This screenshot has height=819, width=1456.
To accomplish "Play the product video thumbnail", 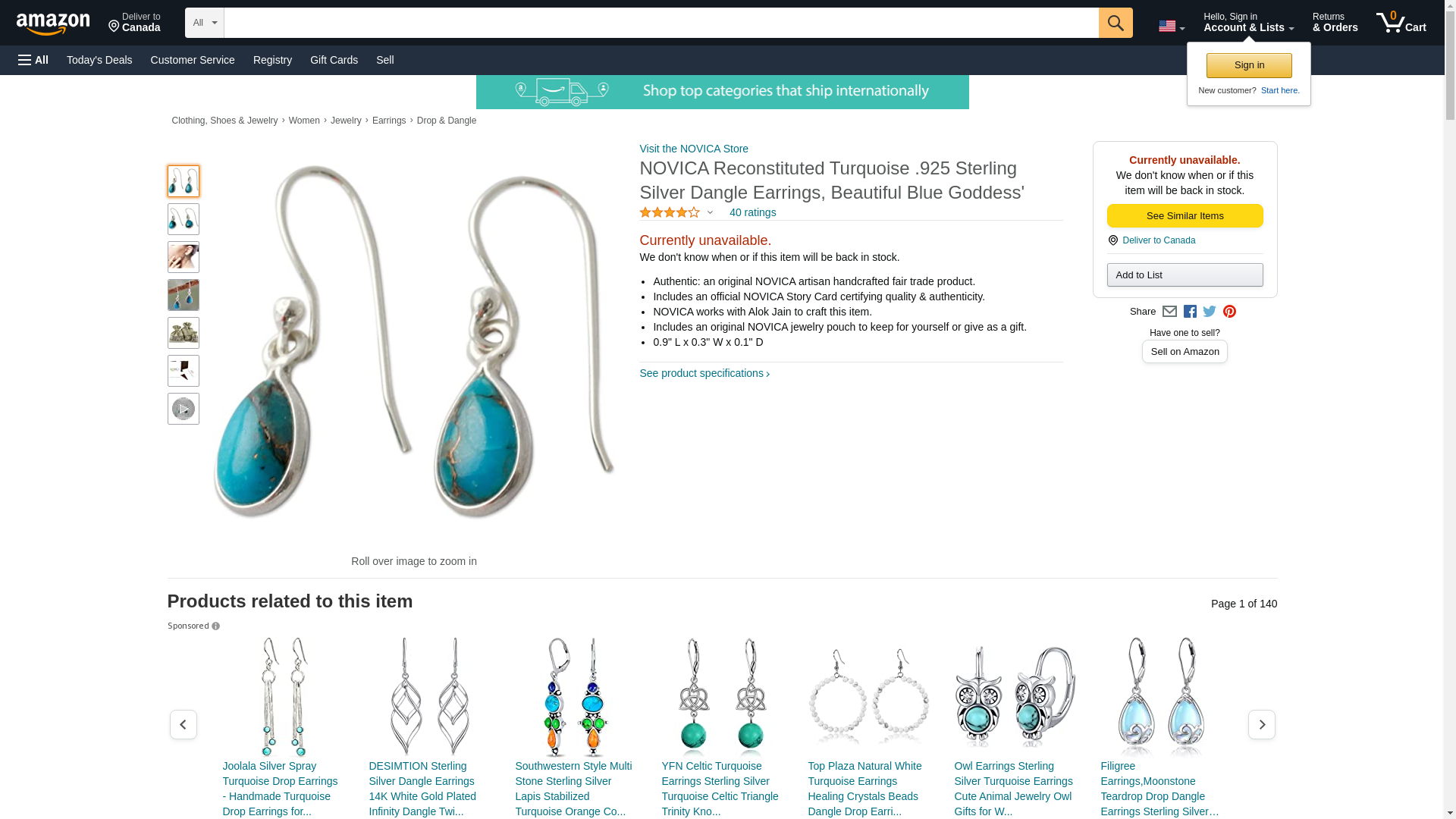I will pos(184,409).
